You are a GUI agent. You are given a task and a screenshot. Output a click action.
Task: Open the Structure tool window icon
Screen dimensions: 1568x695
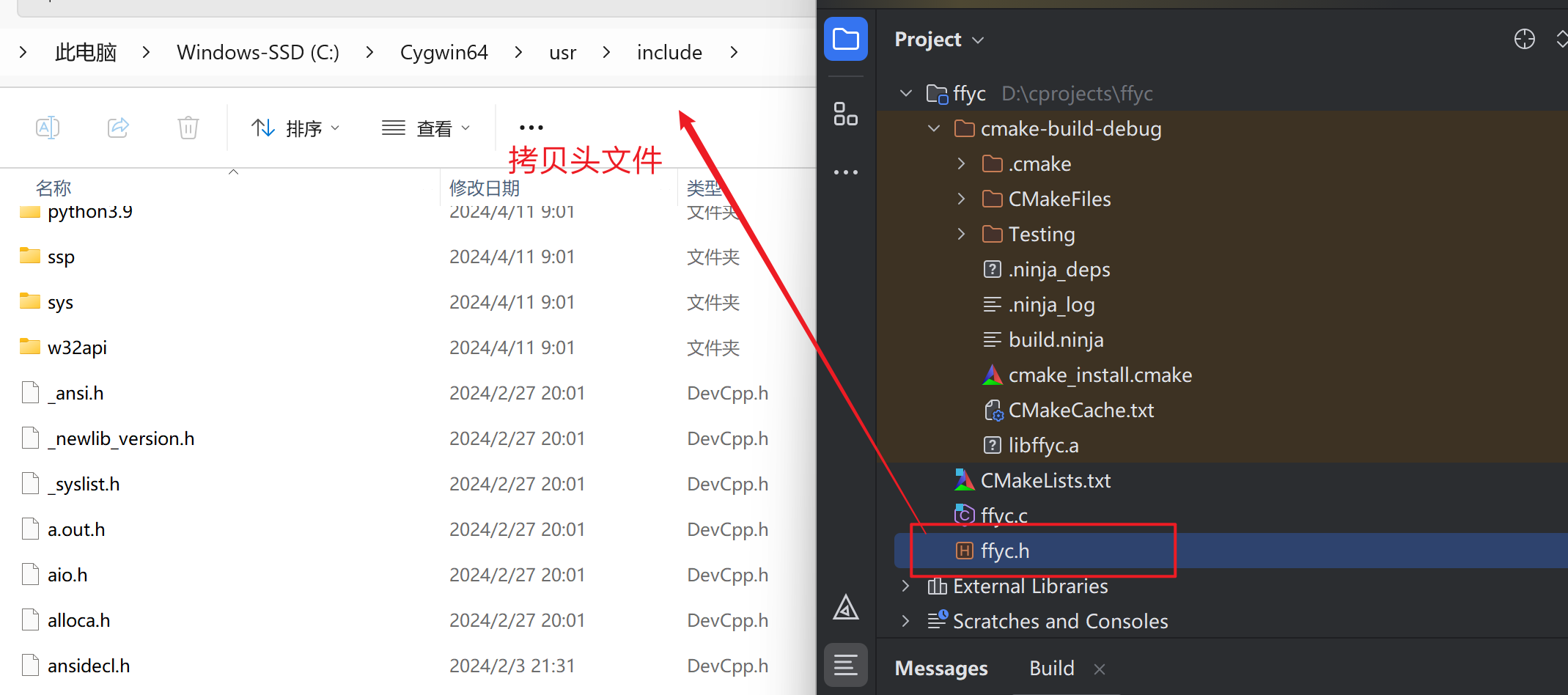click(845, 114)
